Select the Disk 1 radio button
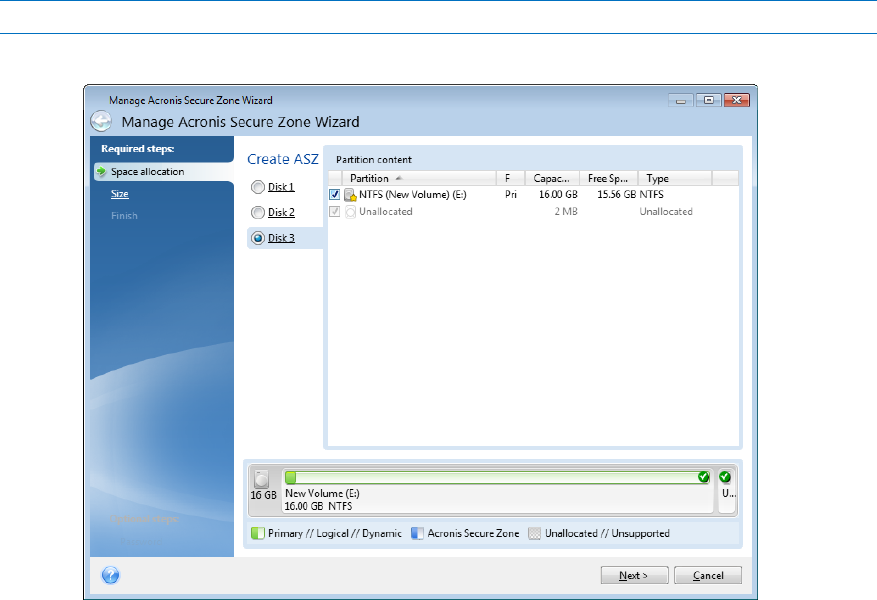 pyautogui.click(x=258, y=187)
